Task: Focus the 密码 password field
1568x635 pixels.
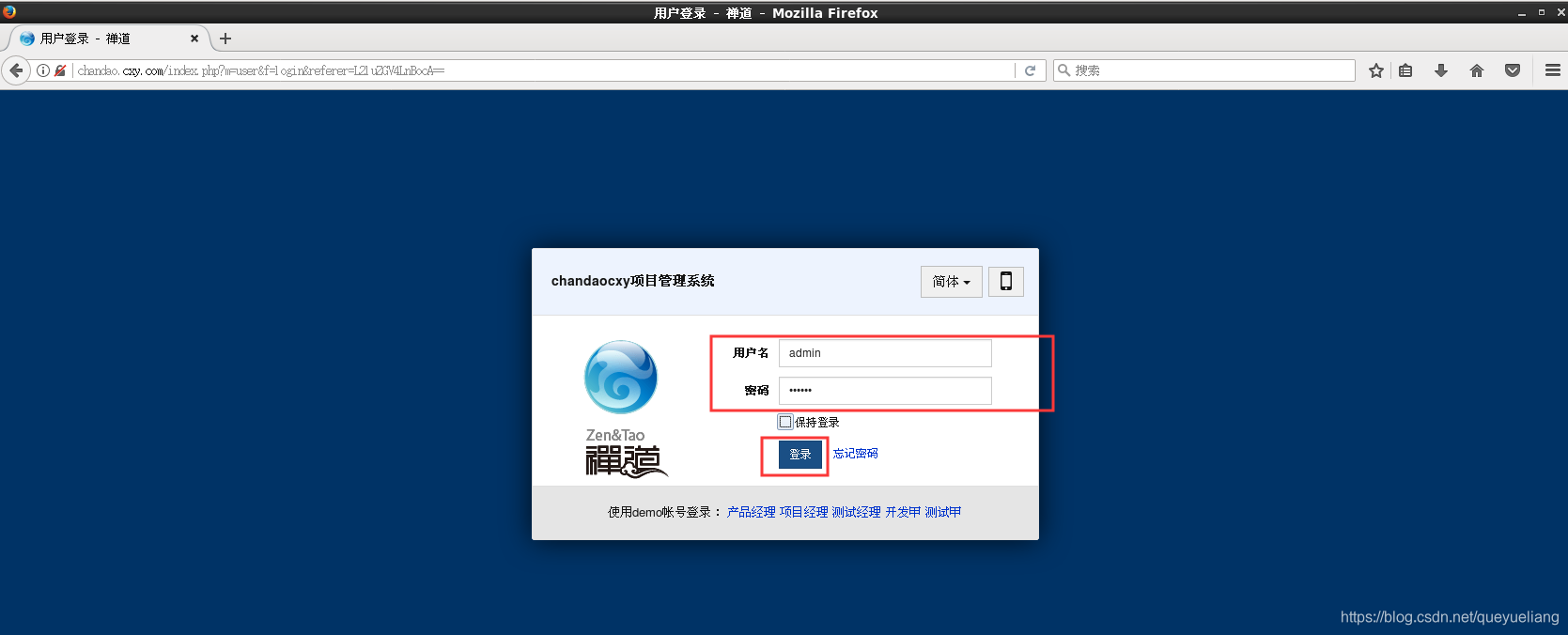Action: 885,391
